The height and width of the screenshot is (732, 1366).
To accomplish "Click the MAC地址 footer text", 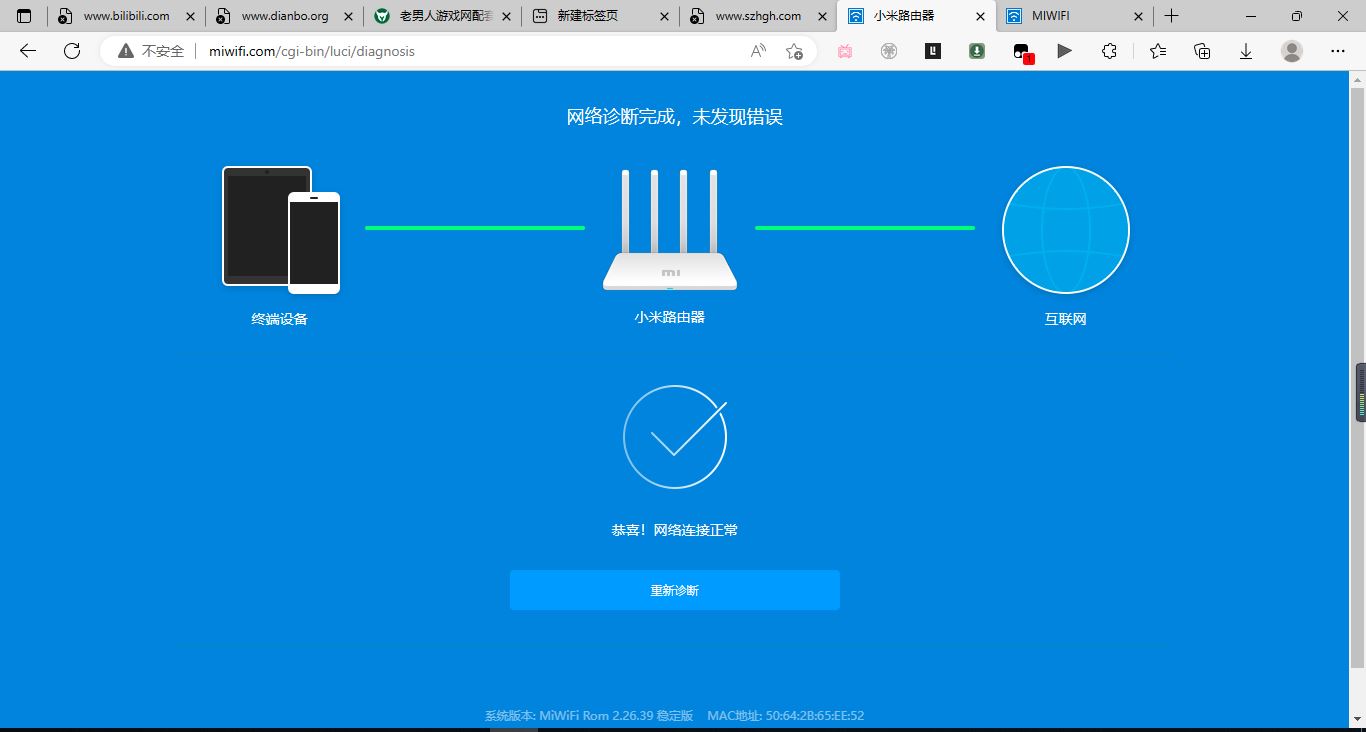I will (785, 716).
